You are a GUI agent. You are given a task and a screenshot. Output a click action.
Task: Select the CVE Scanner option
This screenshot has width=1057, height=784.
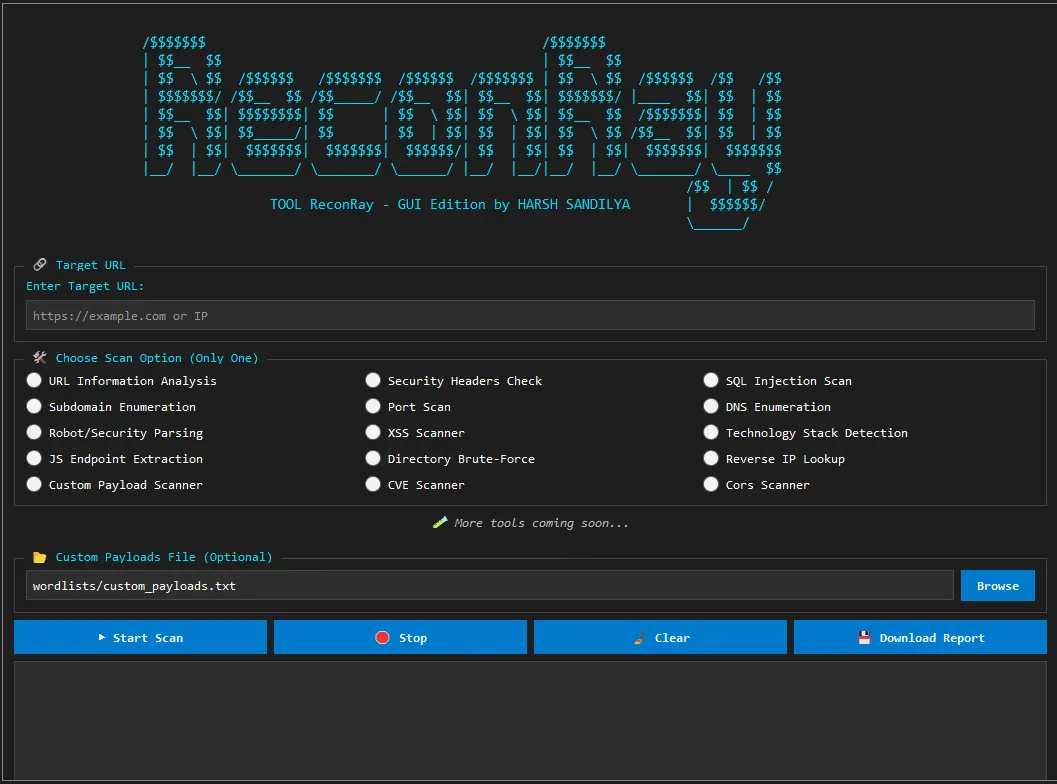point(373,485)
